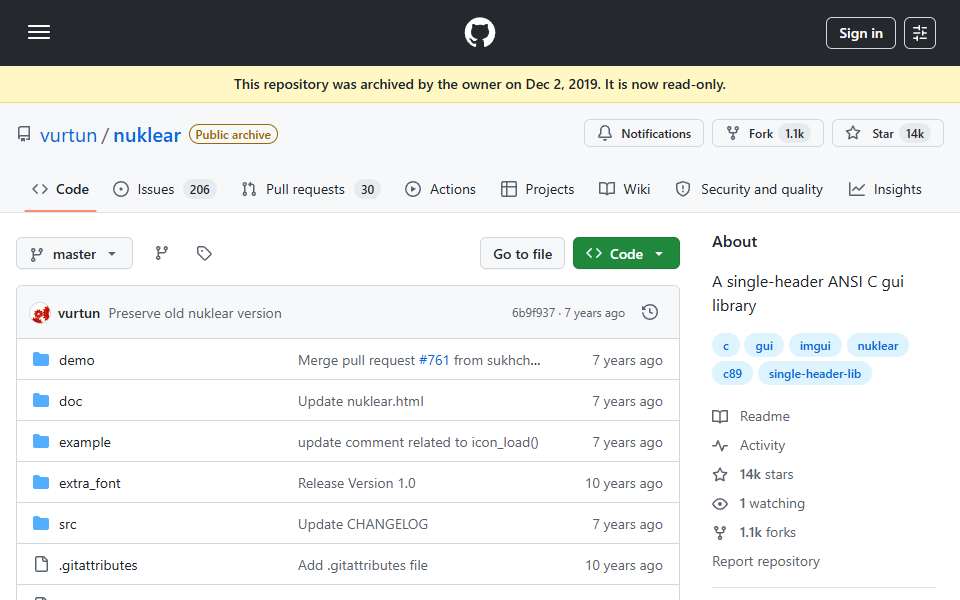Click the src folder icon

(41, 523)
